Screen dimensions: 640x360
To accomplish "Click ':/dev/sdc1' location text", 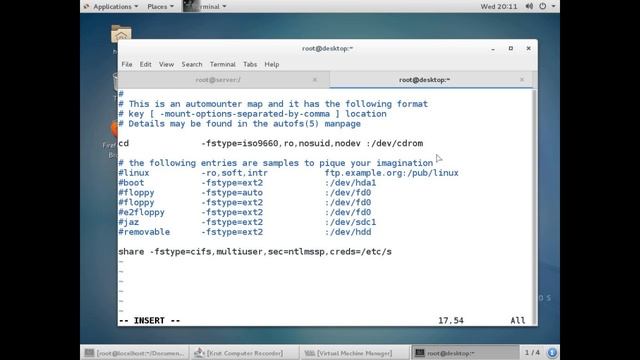I will click(351, 222).
